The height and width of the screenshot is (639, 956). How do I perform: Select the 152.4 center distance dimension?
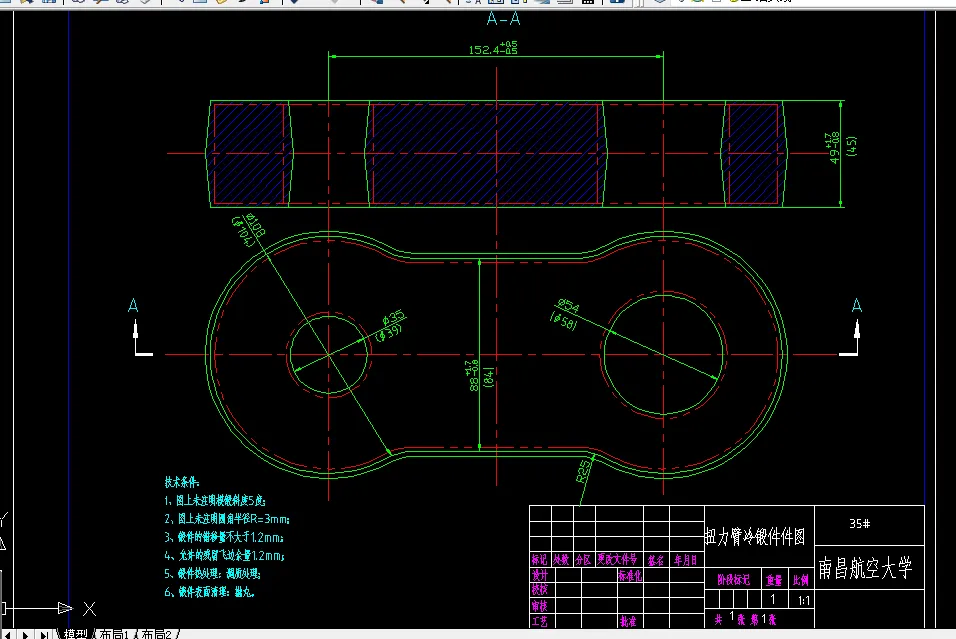pos(493,48)
